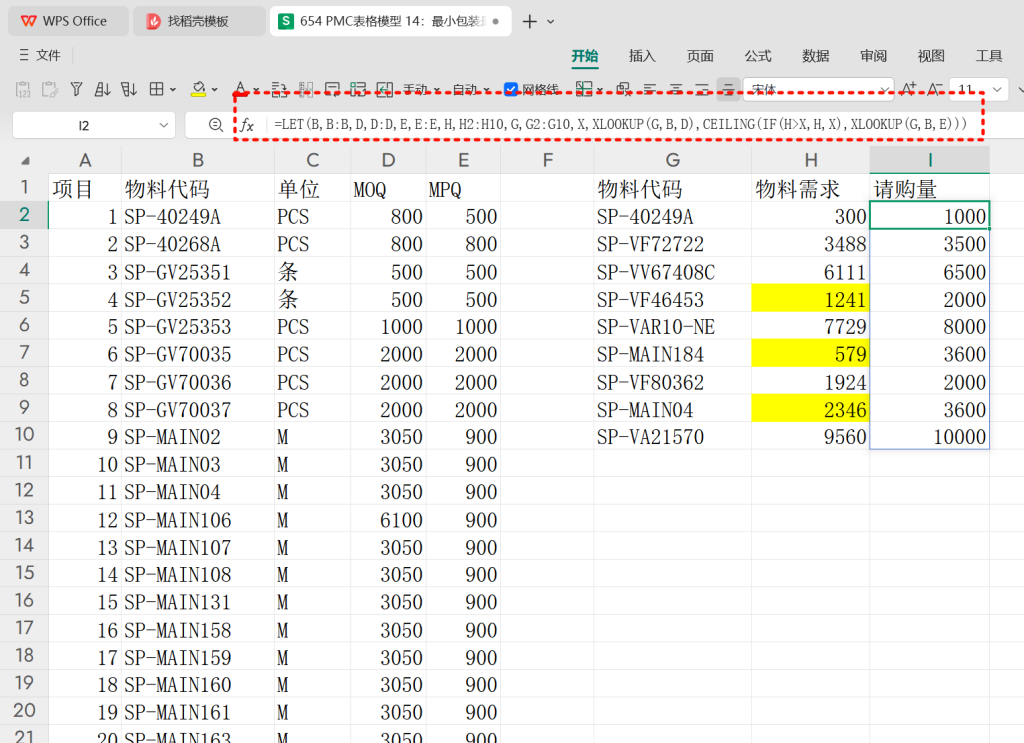Switch to the 页面 ribbon tab
Screen dimensions: 1024x743
click(700, 56)
